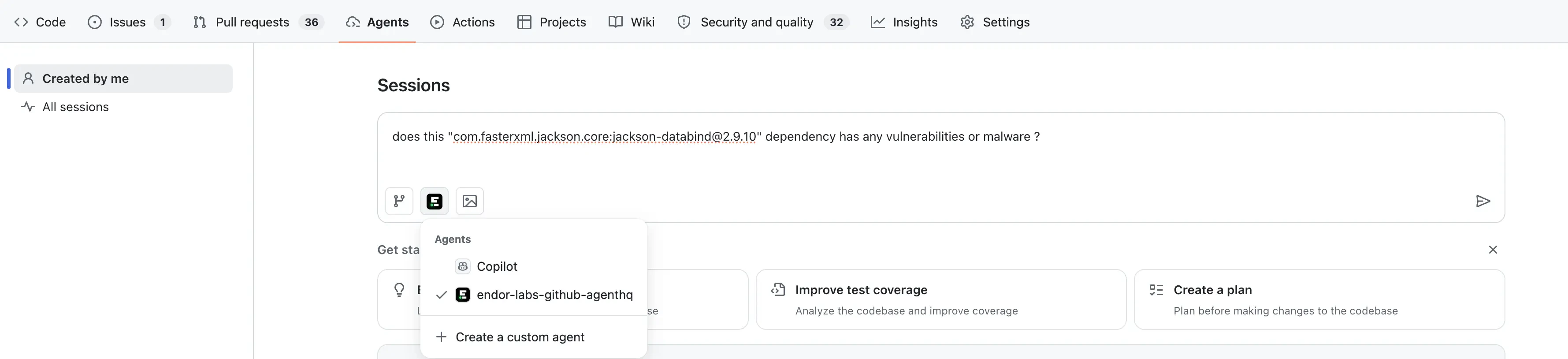Click the Actions play icon

pos(437,22)
